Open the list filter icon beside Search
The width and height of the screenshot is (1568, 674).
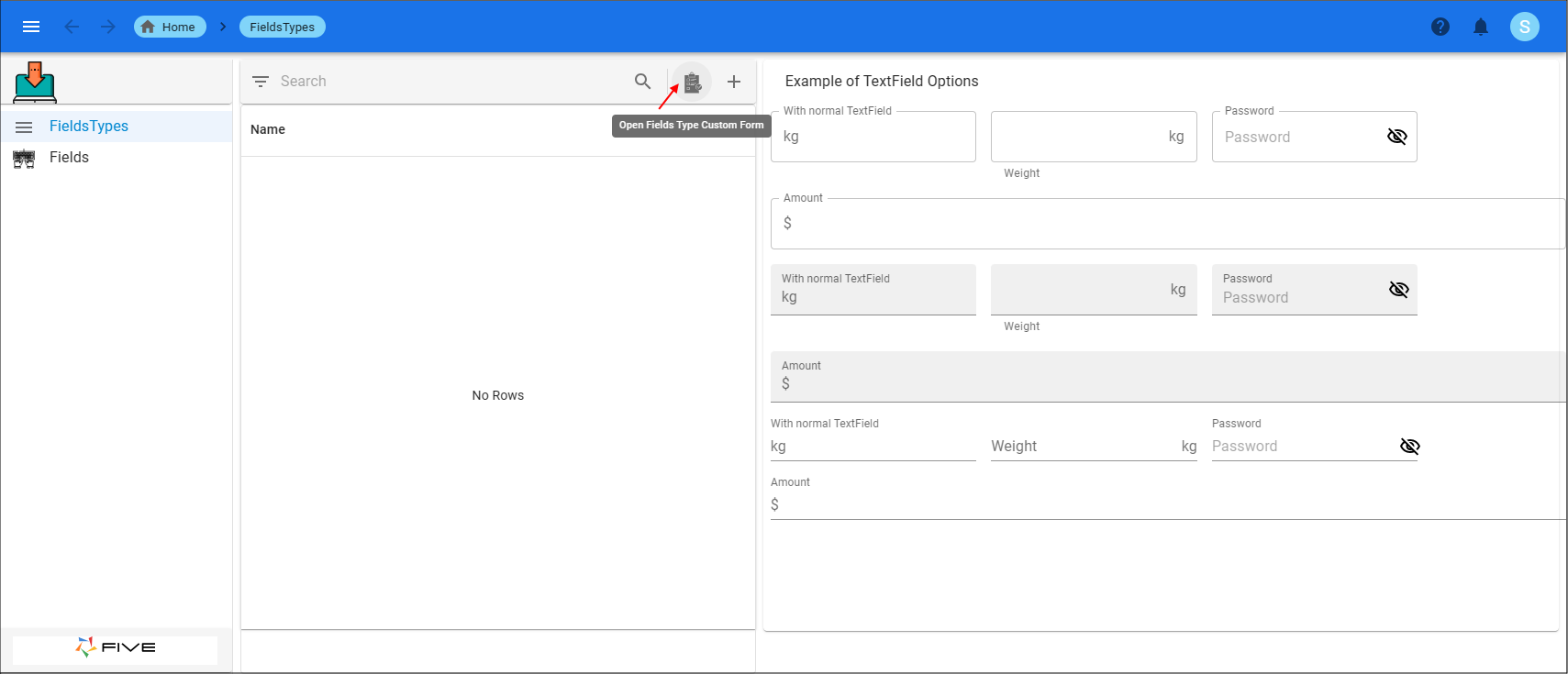tap(261, 82)
